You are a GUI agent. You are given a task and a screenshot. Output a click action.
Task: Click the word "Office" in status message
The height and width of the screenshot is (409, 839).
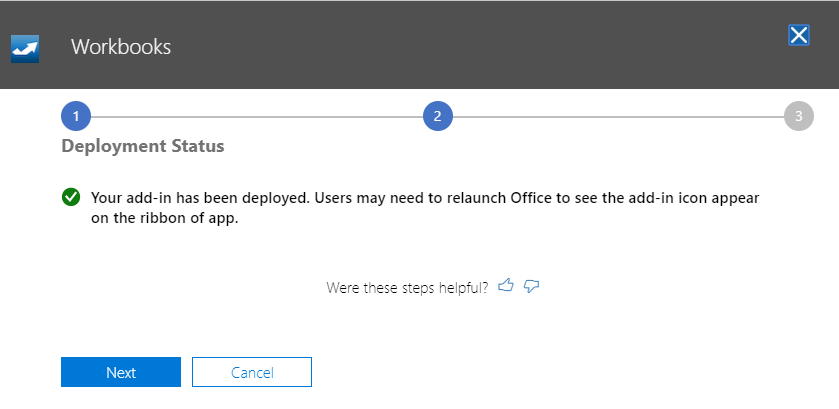point(532,198)
